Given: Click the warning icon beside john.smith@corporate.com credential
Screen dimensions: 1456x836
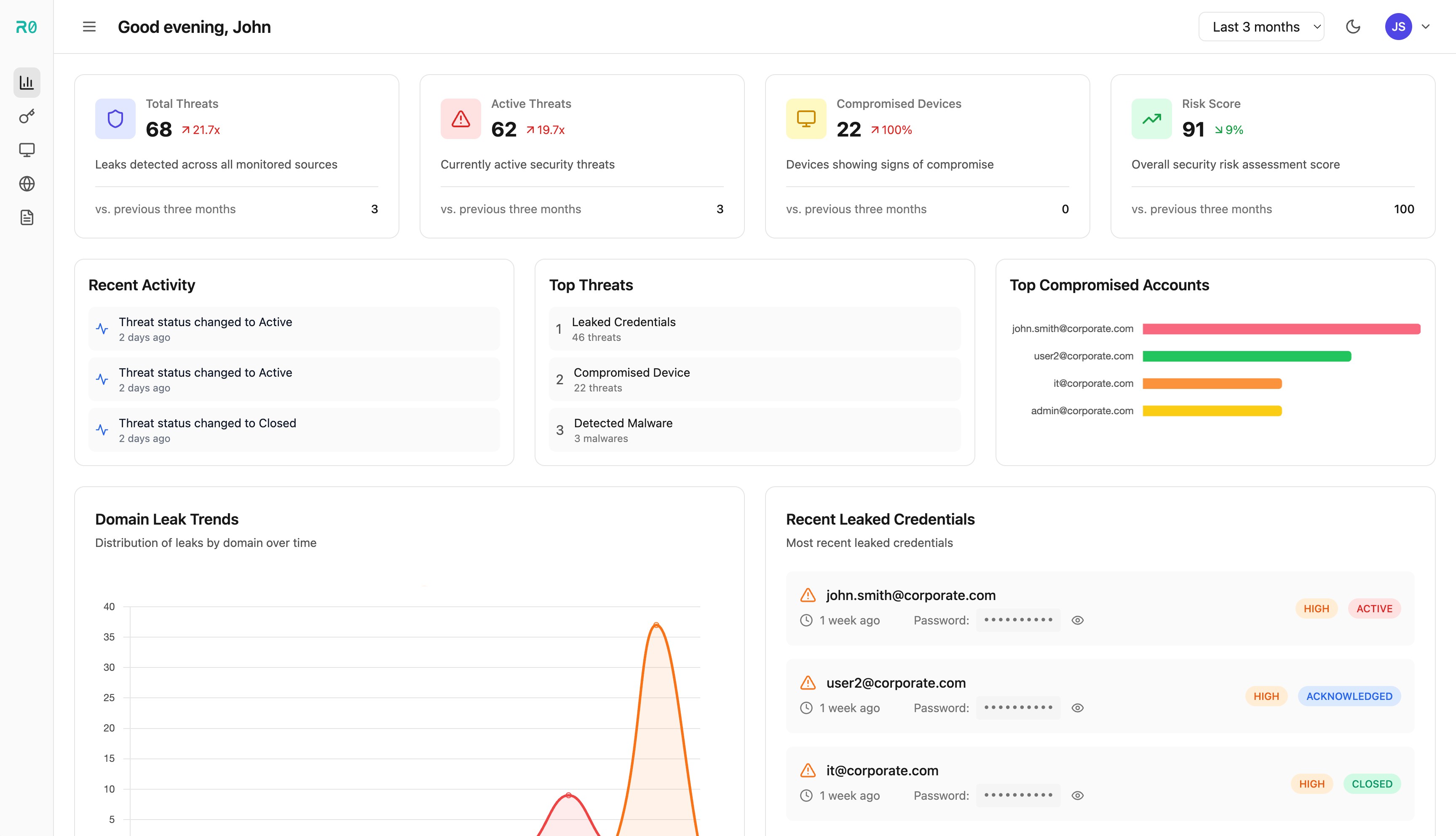Looking at the screenshot, I should pyautogui.click(x=808, y=595).
